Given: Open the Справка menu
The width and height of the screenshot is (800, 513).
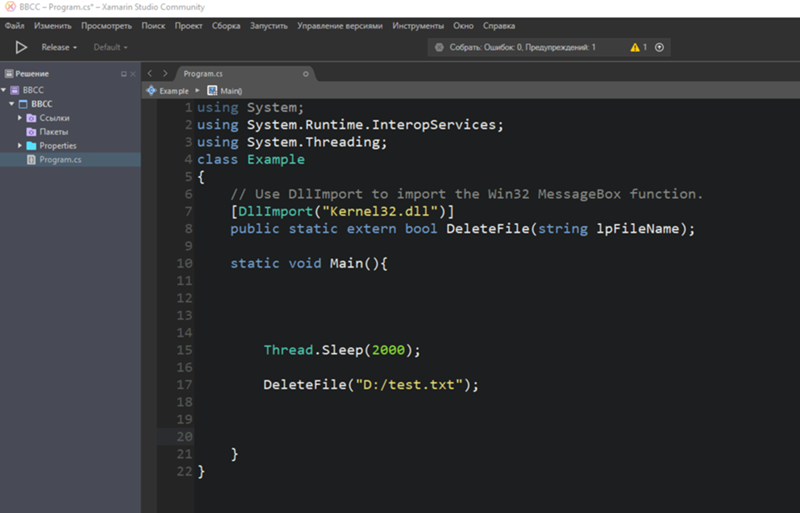Looking at the screenshot, I should [498, 26].
